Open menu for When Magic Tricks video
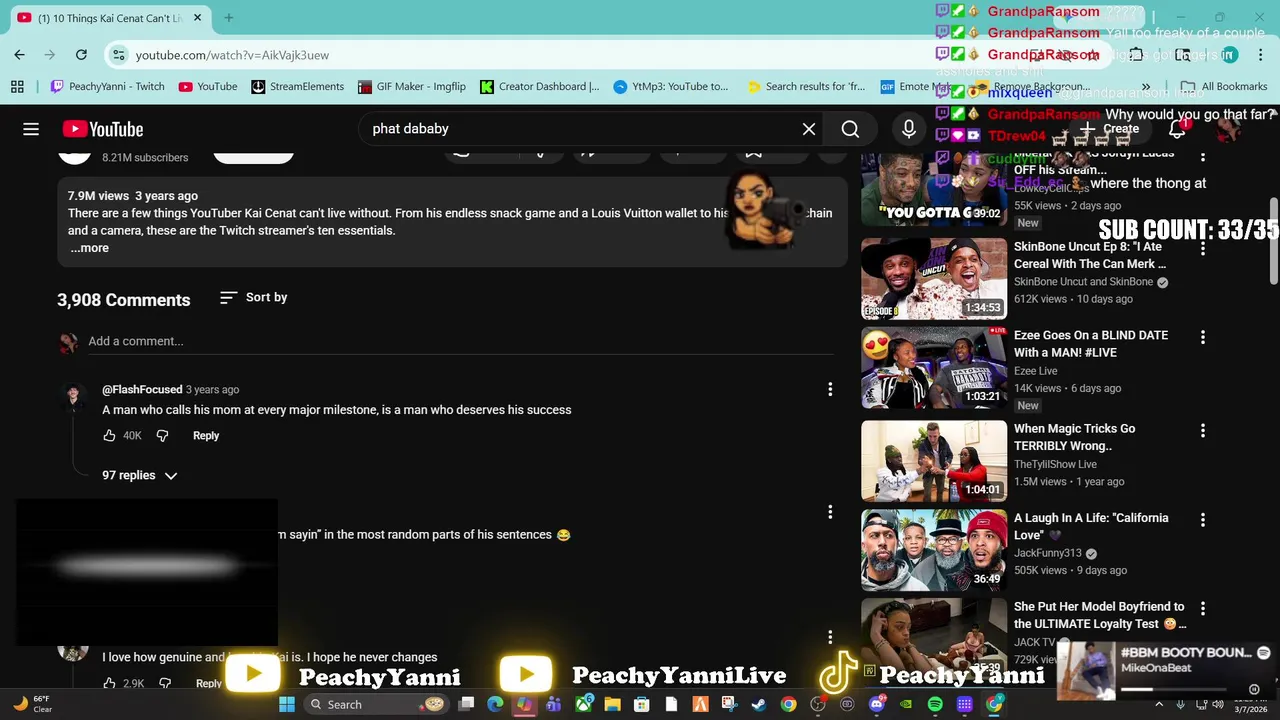Viewport: 1280px width, 720px height. (x=1203, y=431)
